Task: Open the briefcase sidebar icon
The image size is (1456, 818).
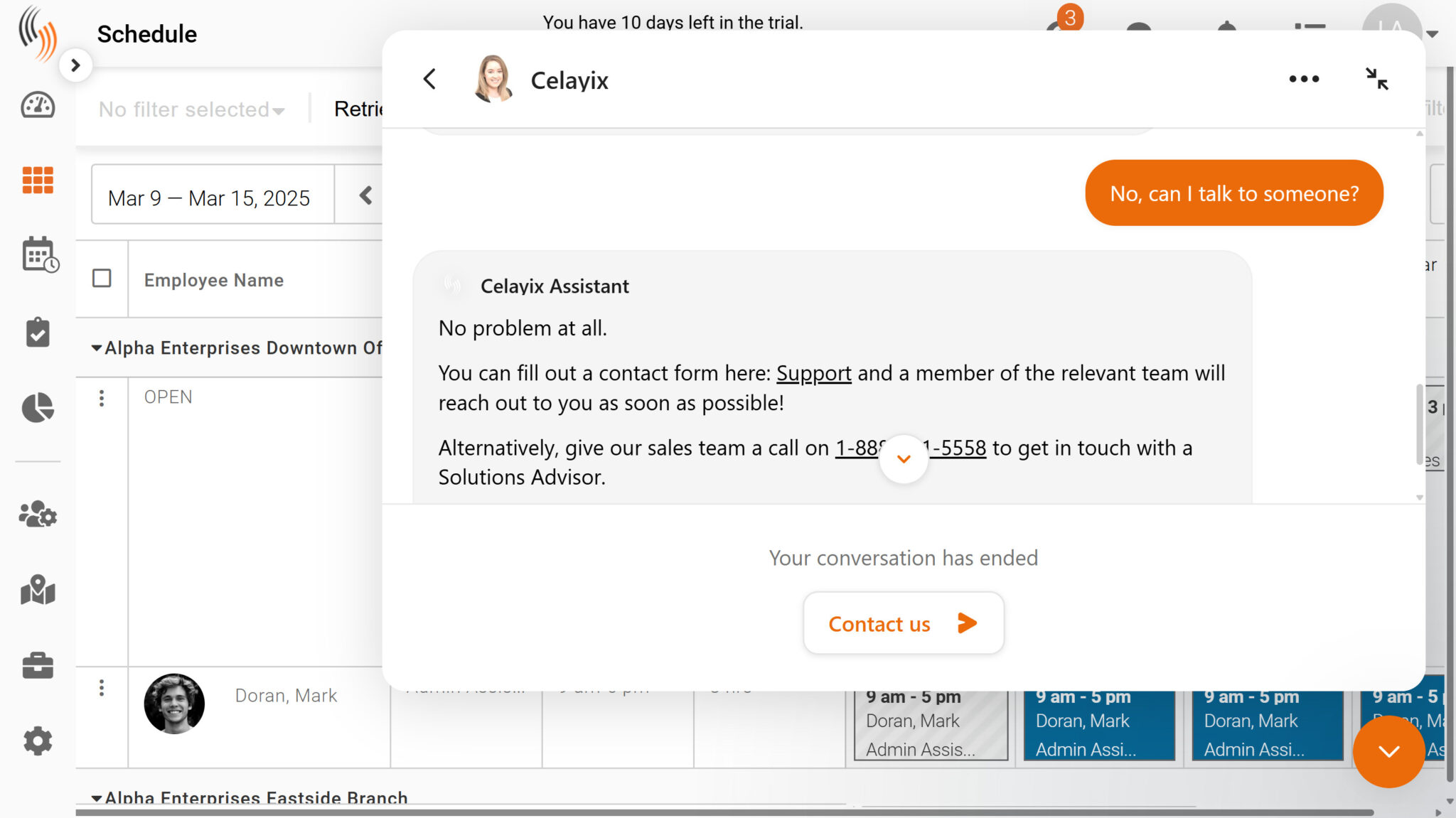Action: click(38, 665)
